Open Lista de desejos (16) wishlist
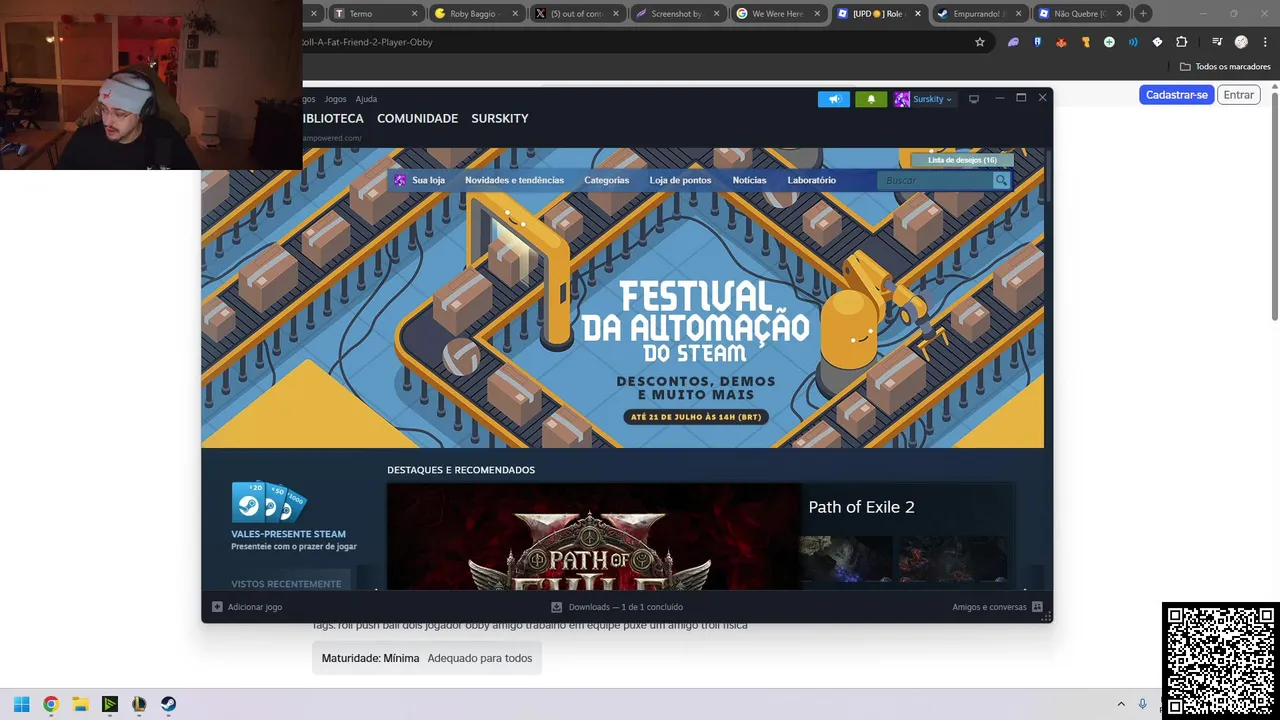The image size is (1280, 720). (x=962, y=160)
